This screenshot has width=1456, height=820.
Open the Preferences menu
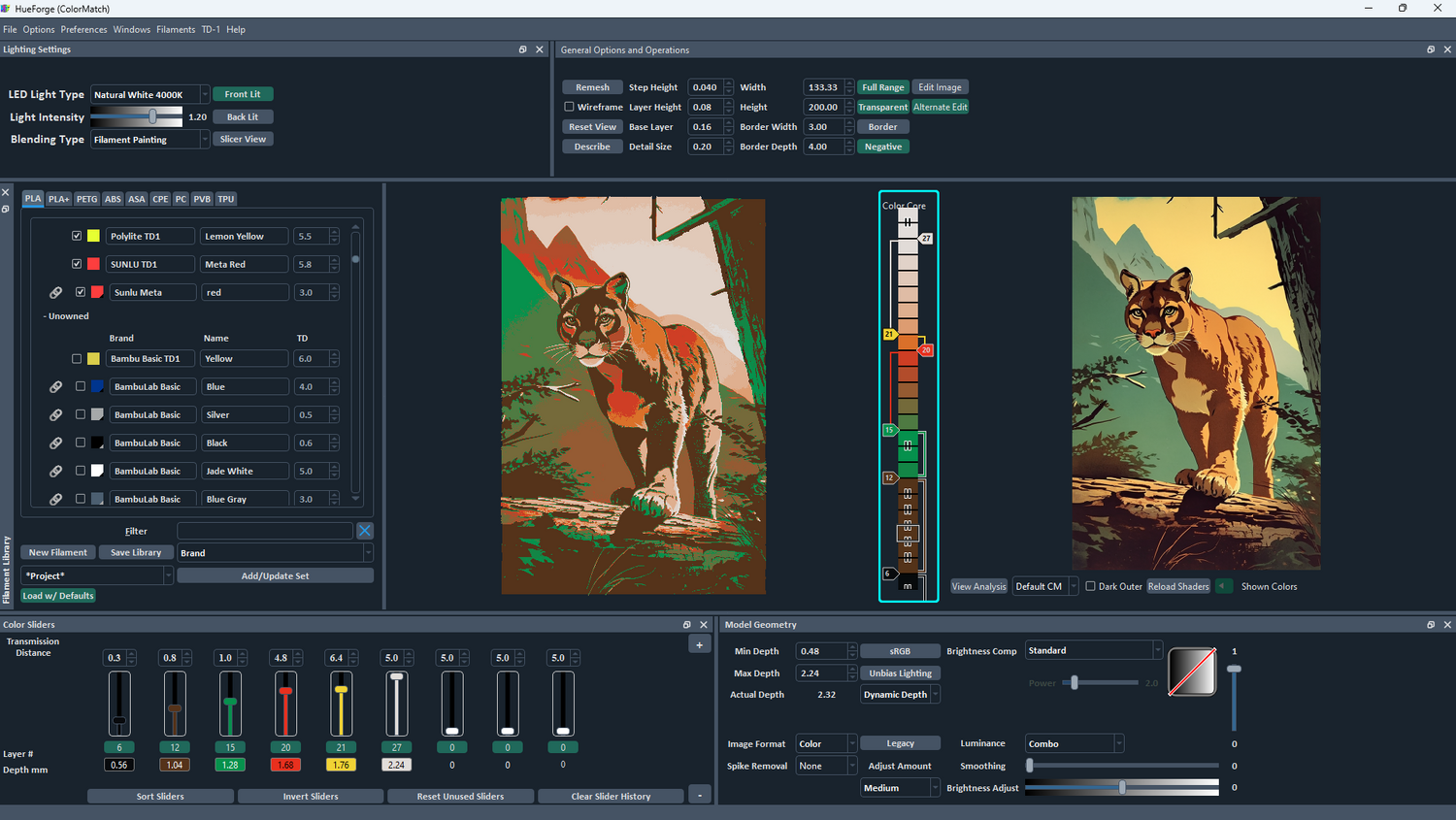coord(84,29)
